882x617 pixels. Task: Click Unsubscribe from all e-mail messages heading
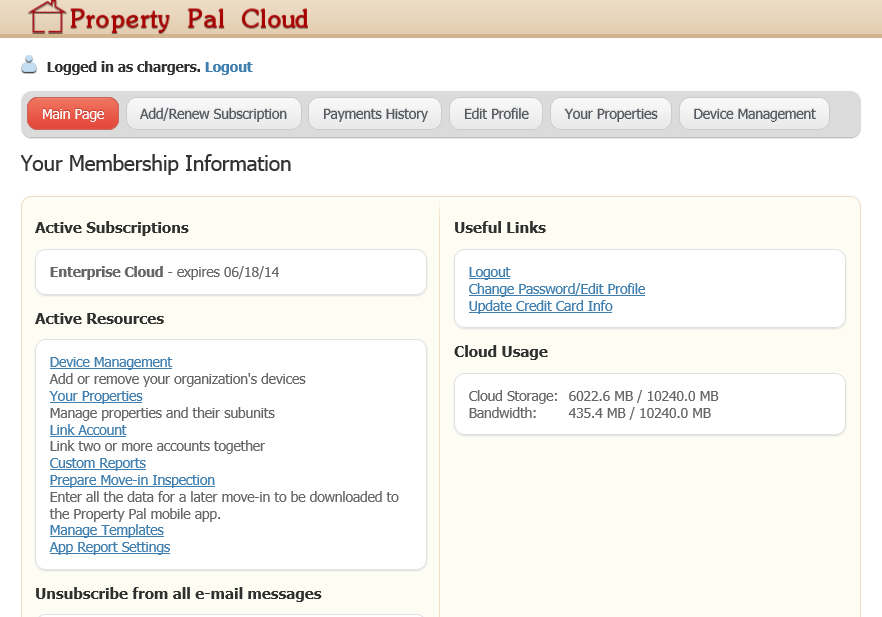pyautogui.click(x=178, y=594)
